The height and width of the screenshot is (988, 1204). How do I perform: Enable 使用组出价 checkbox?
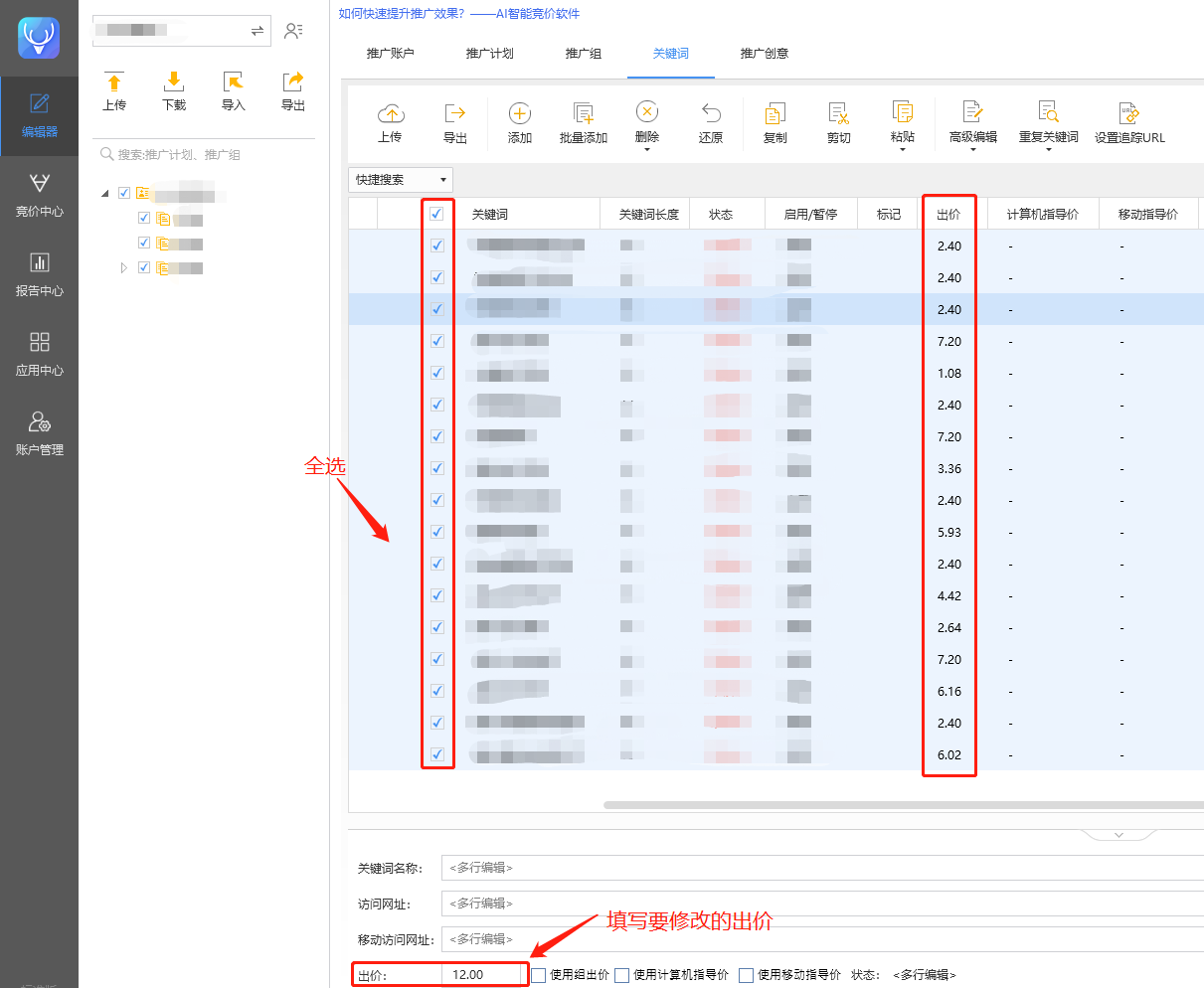tap(538, 975)
